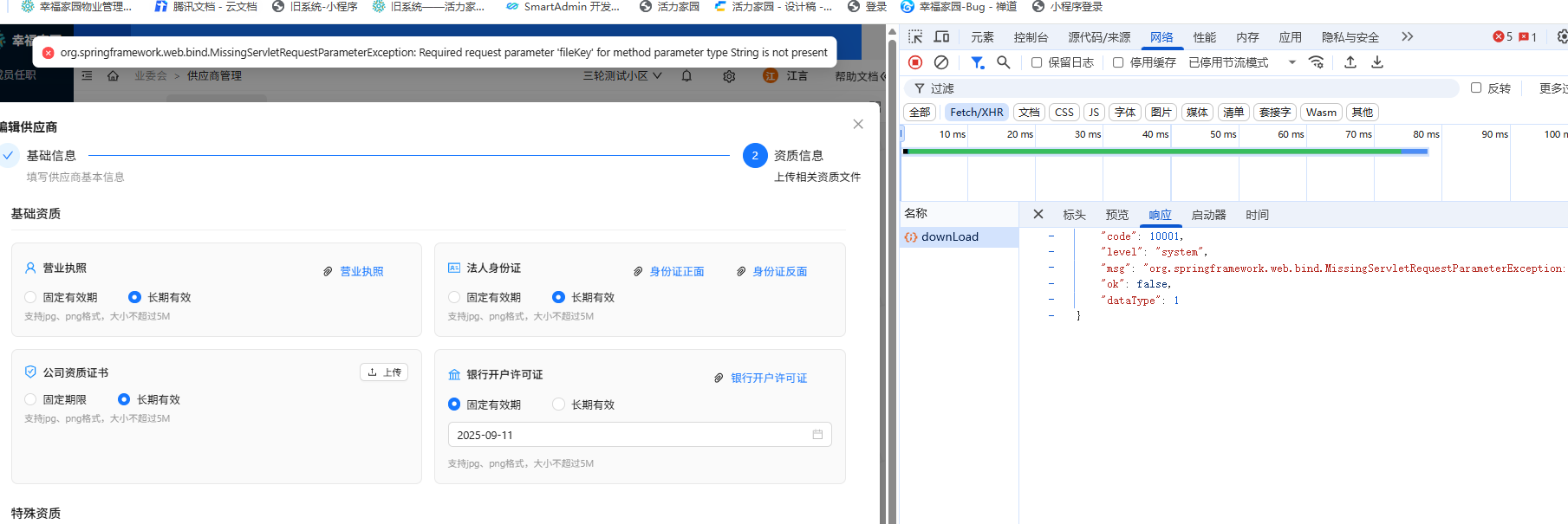
Task: Toggle the device toolbar icon in DevTools
Action: 941,36
